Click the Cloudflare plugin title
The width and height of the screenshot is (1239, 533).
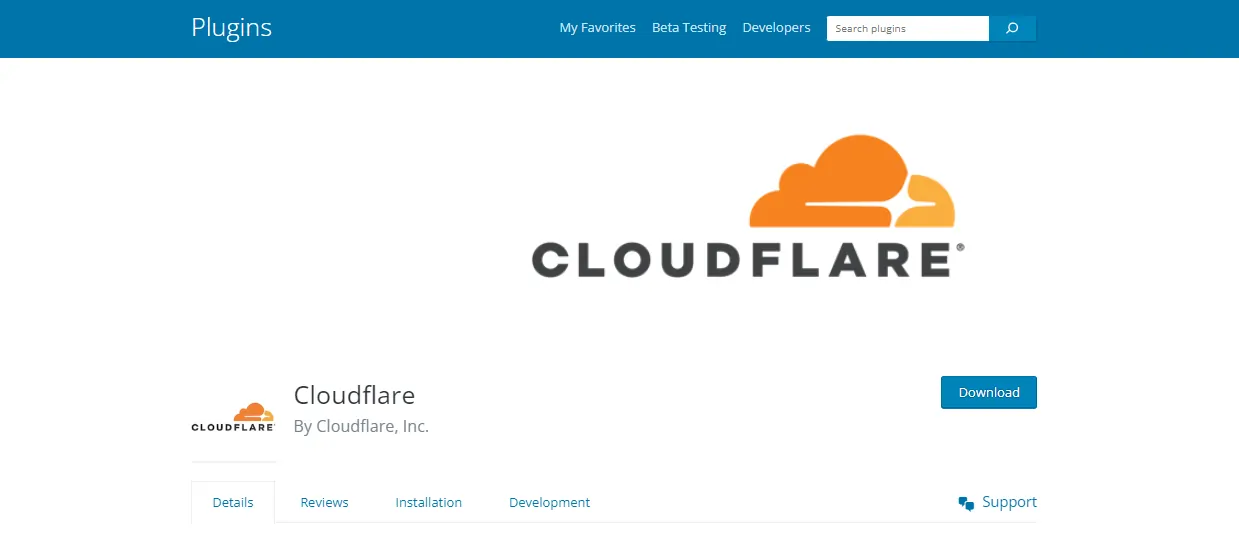pyautogui.click(x=354, y=394)
